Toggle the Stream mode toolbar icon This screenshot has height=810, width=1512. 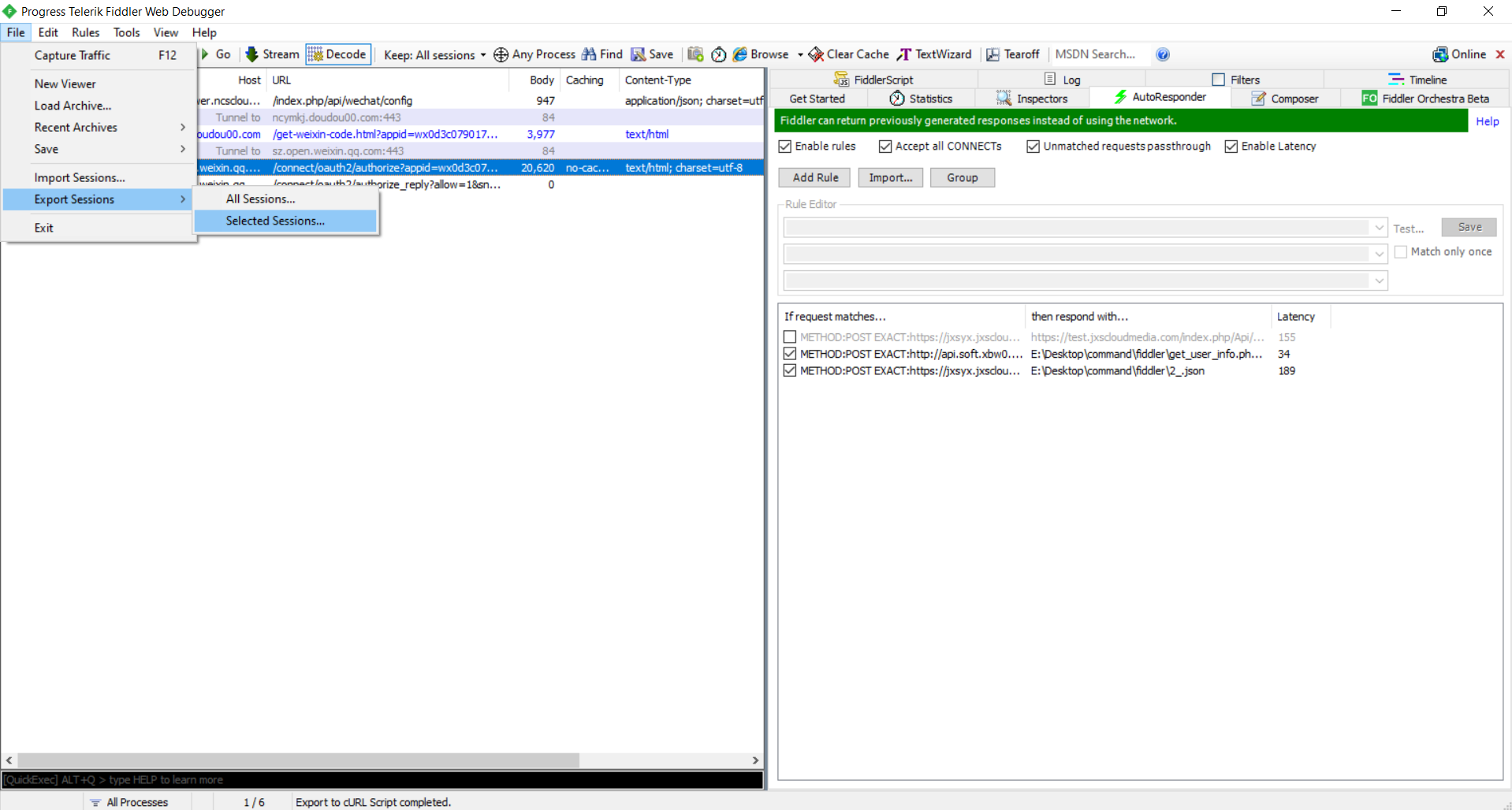251,54
